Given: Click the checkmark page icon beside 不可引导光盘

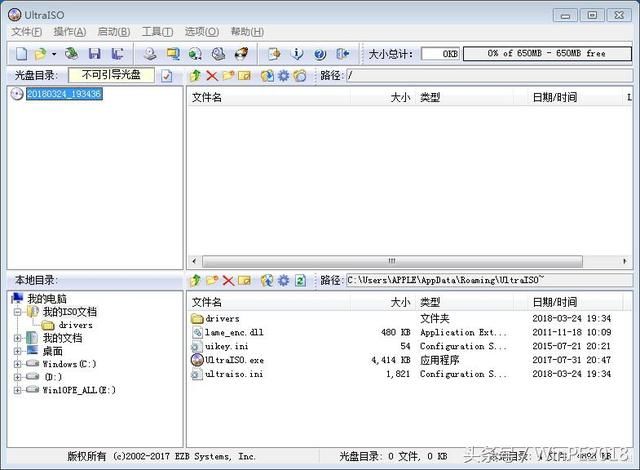Looking at the screenshot, I should tap(167, 76).
